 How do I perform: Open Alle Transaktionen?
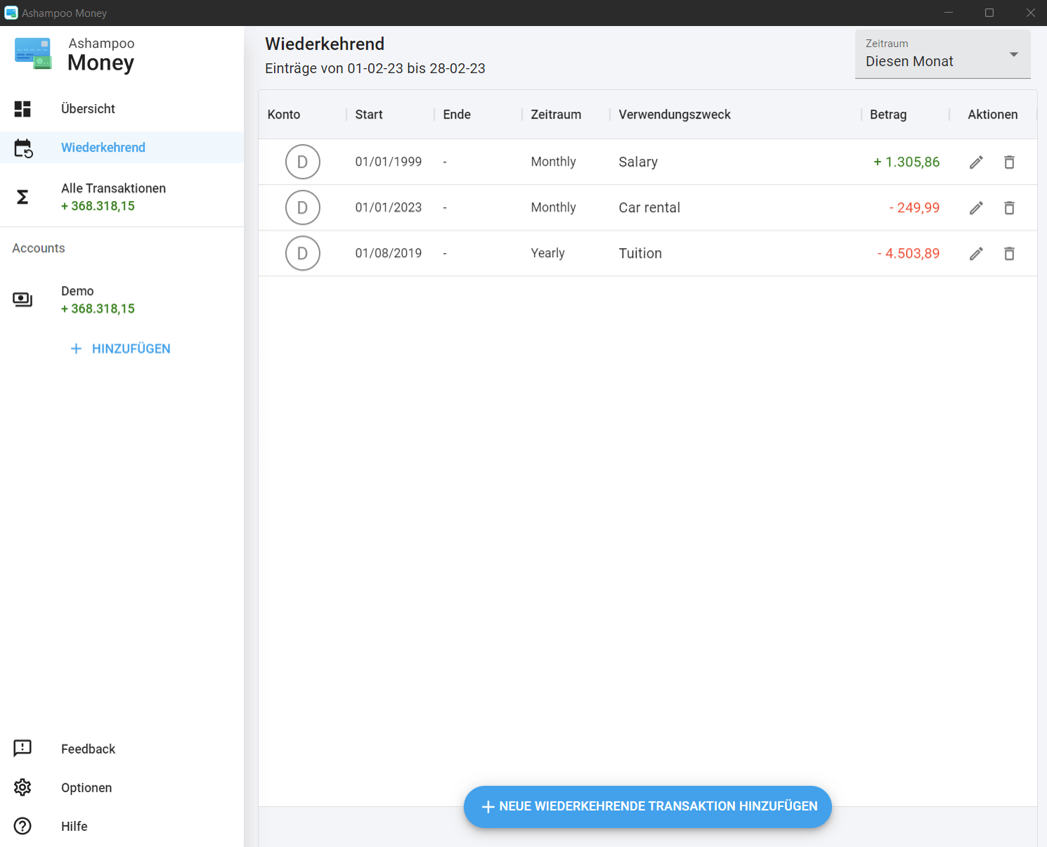(x=122, y=197)
